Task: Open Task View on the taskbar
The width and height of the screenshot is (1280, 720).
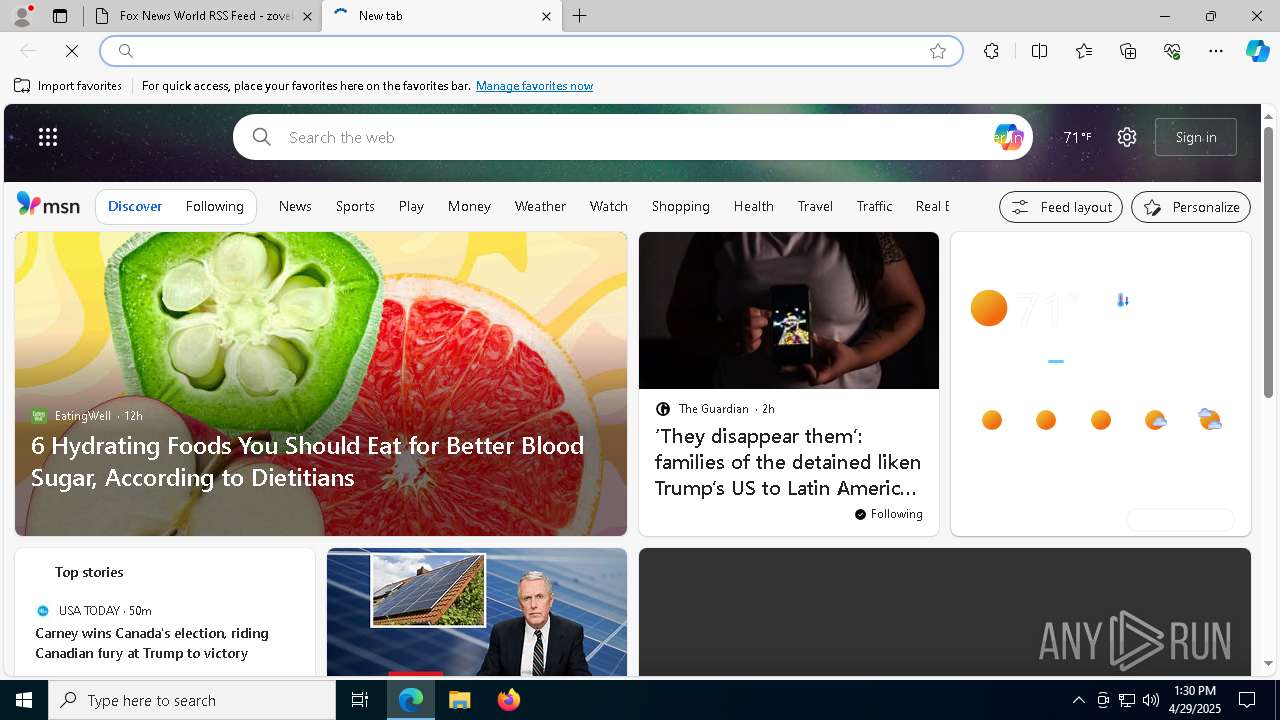Action: (x=360, y=700)
